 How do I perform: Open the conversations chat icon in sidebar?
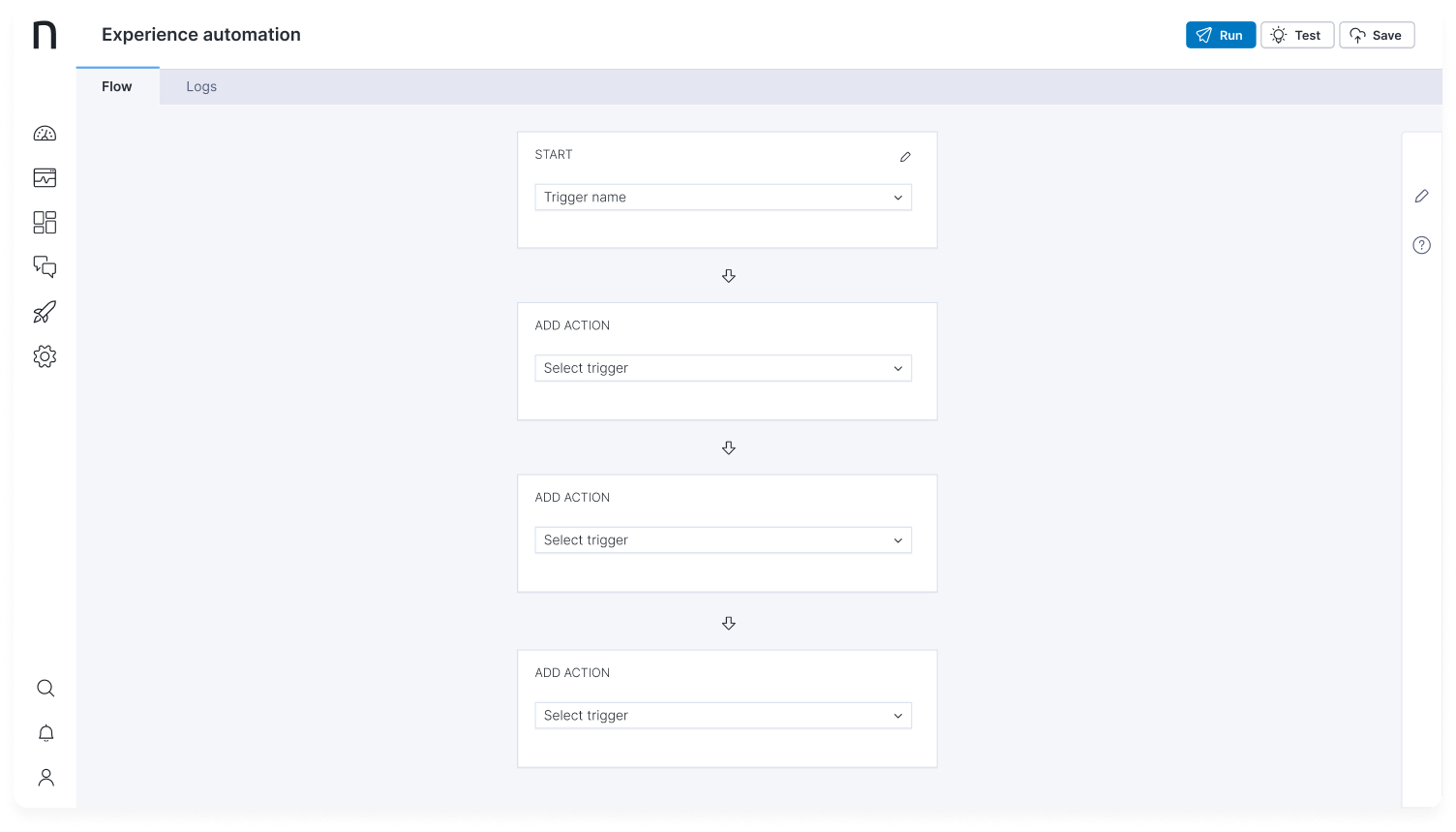(45, 266)
